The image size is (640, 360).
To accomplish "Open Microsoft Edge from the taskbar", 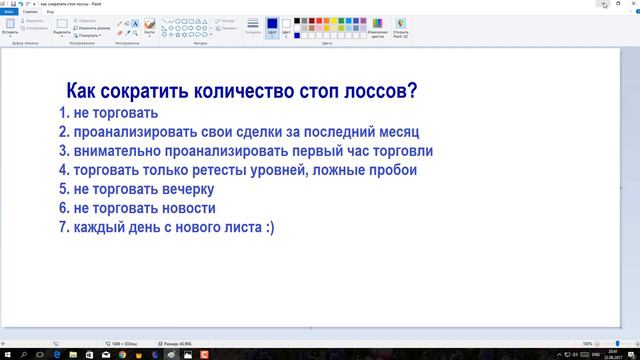I will coord(57,354).
